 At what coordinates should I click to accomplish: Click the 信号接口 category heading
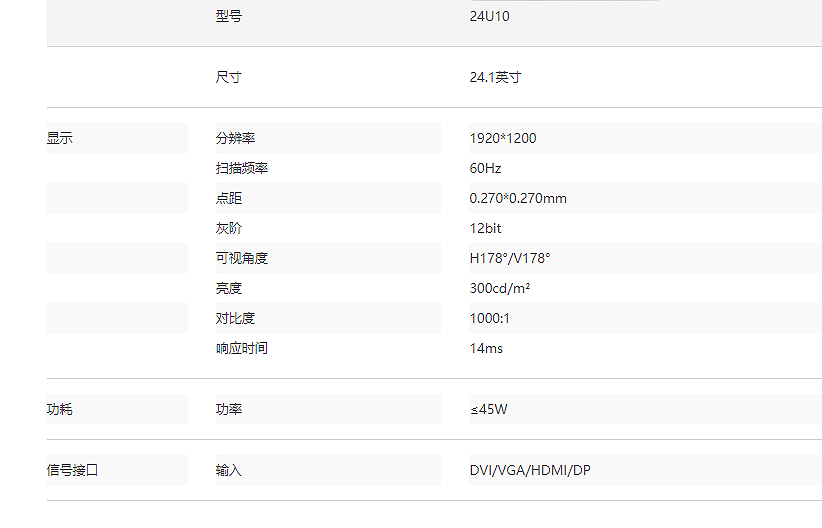(72, 470)
